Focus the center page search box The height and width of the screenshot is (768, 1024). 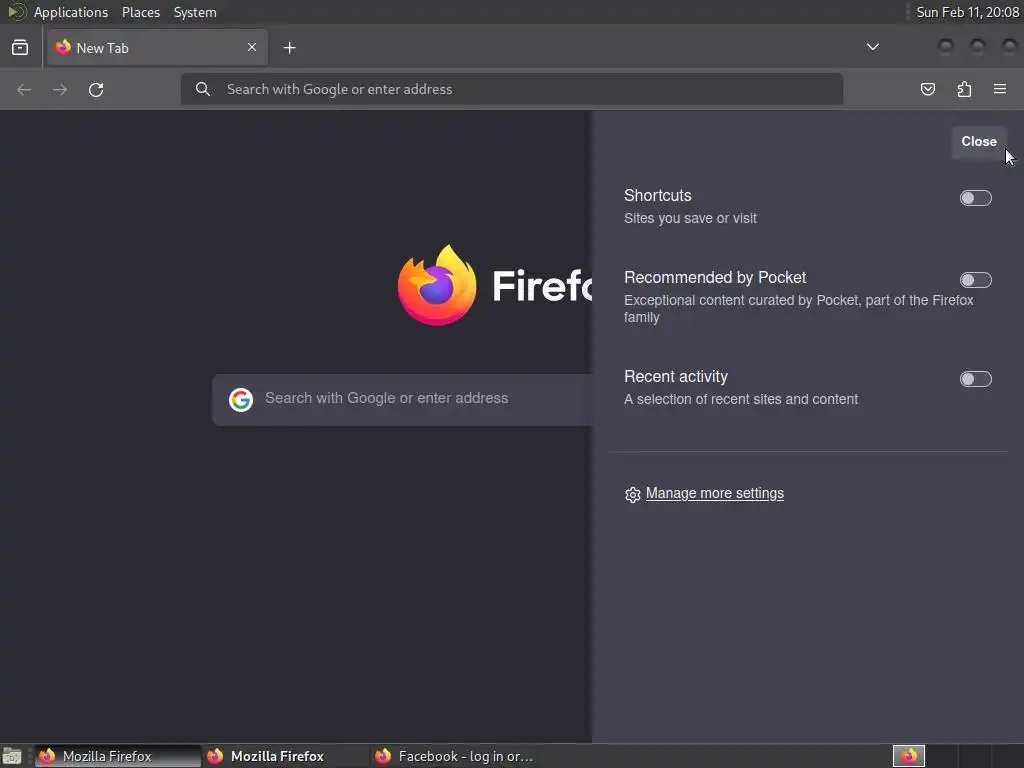pos(402,400)
